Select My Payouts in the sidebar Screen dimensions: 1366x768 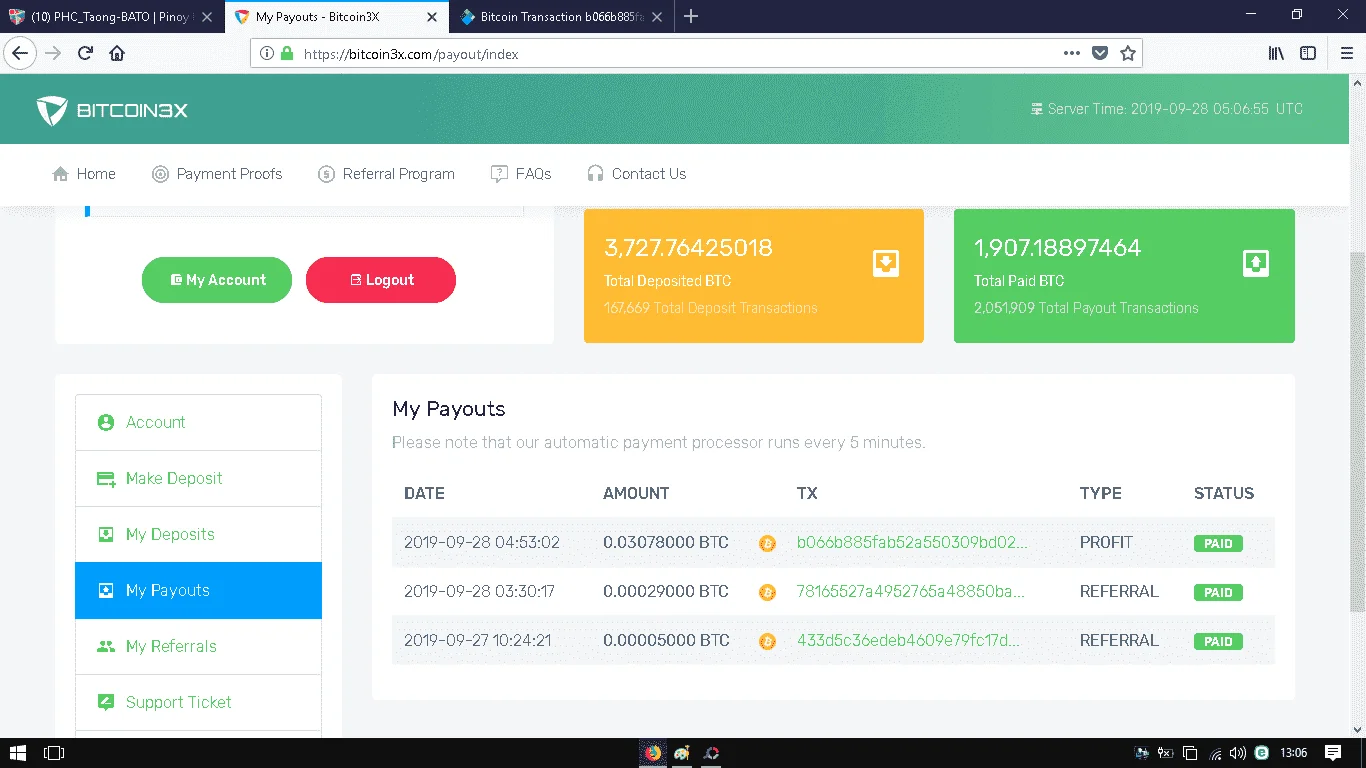(198, 590)
